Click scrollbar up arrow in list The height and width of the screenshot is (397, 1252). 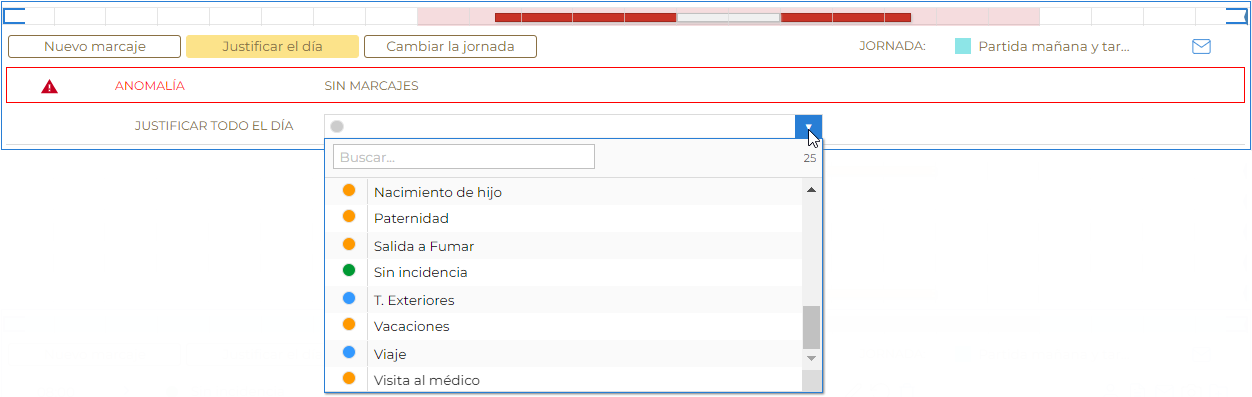point(811,189)
